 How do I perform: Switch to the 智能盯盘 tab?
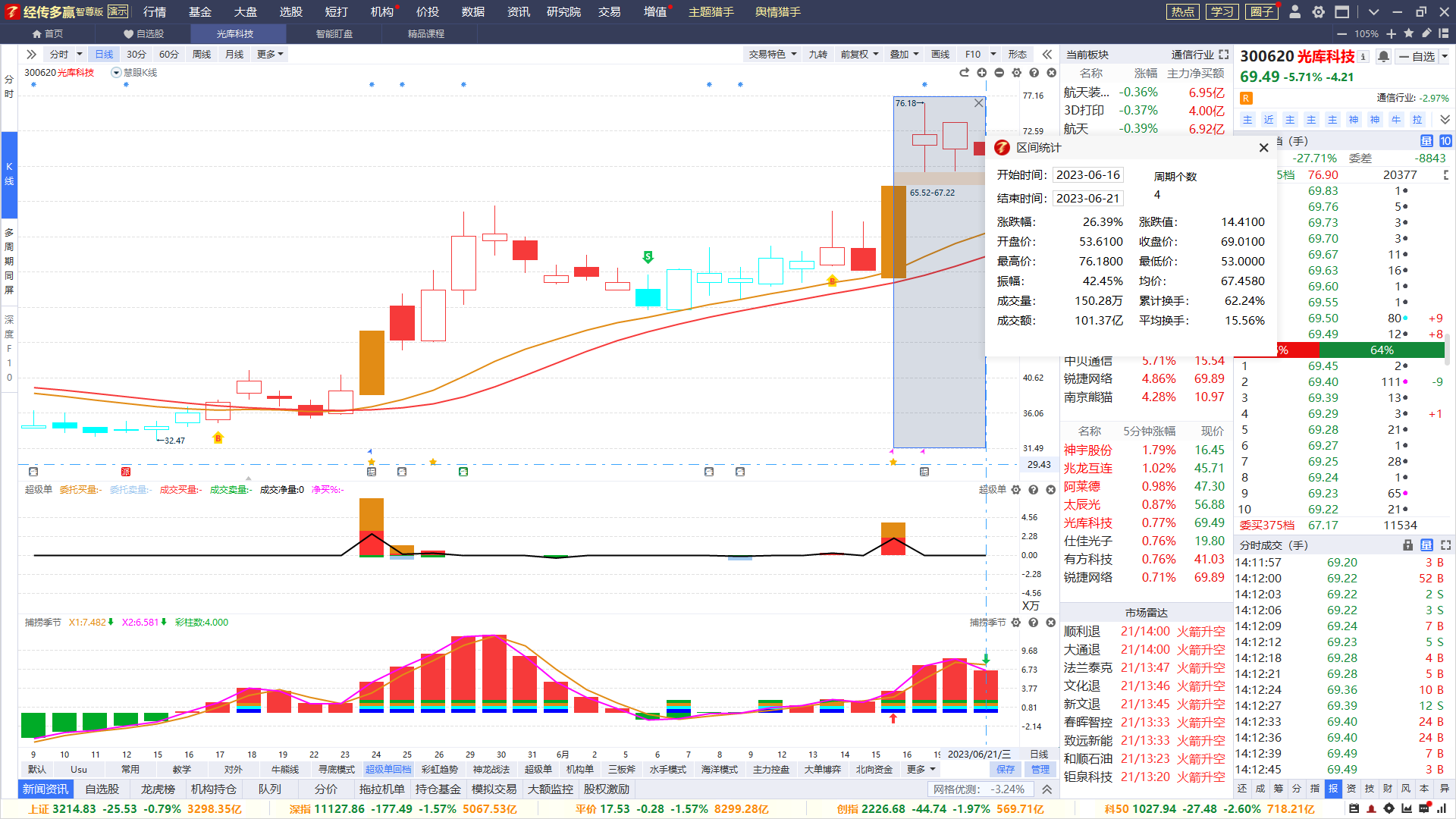(334, 33)
